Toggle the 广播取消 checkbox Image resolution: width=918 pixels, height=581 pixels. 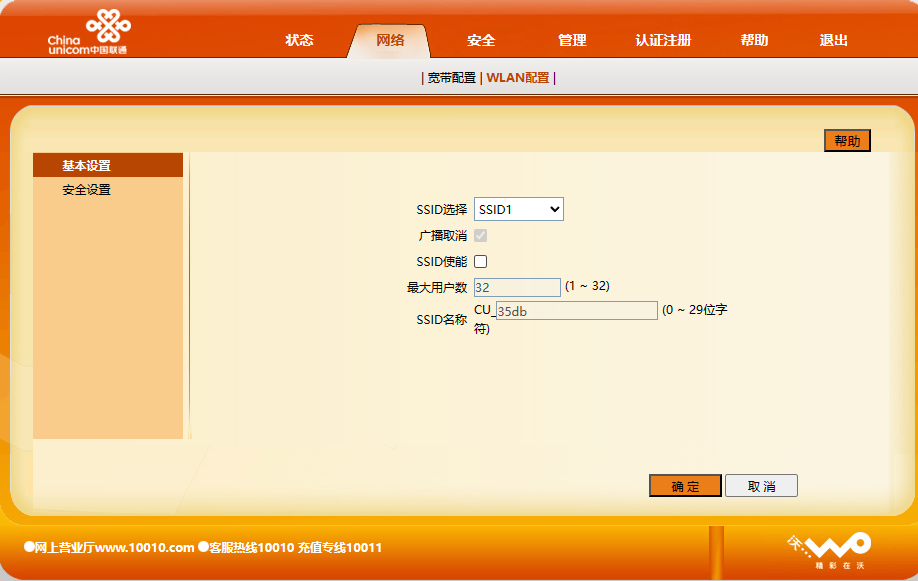pos(481,236)
